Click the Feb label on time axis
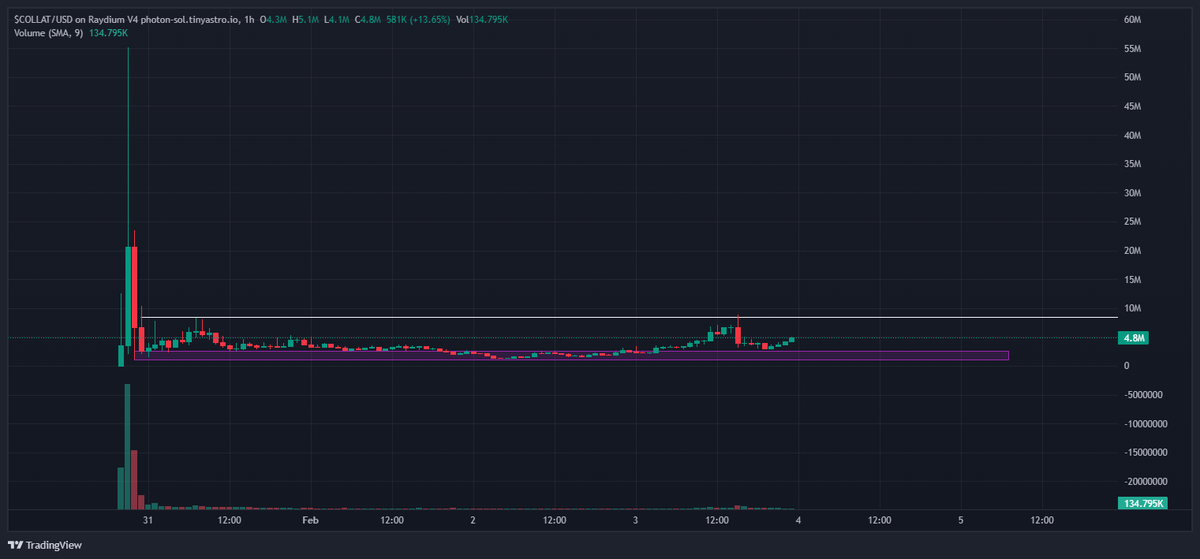Viewport: 1200px width, 559px height. (310, 520)
